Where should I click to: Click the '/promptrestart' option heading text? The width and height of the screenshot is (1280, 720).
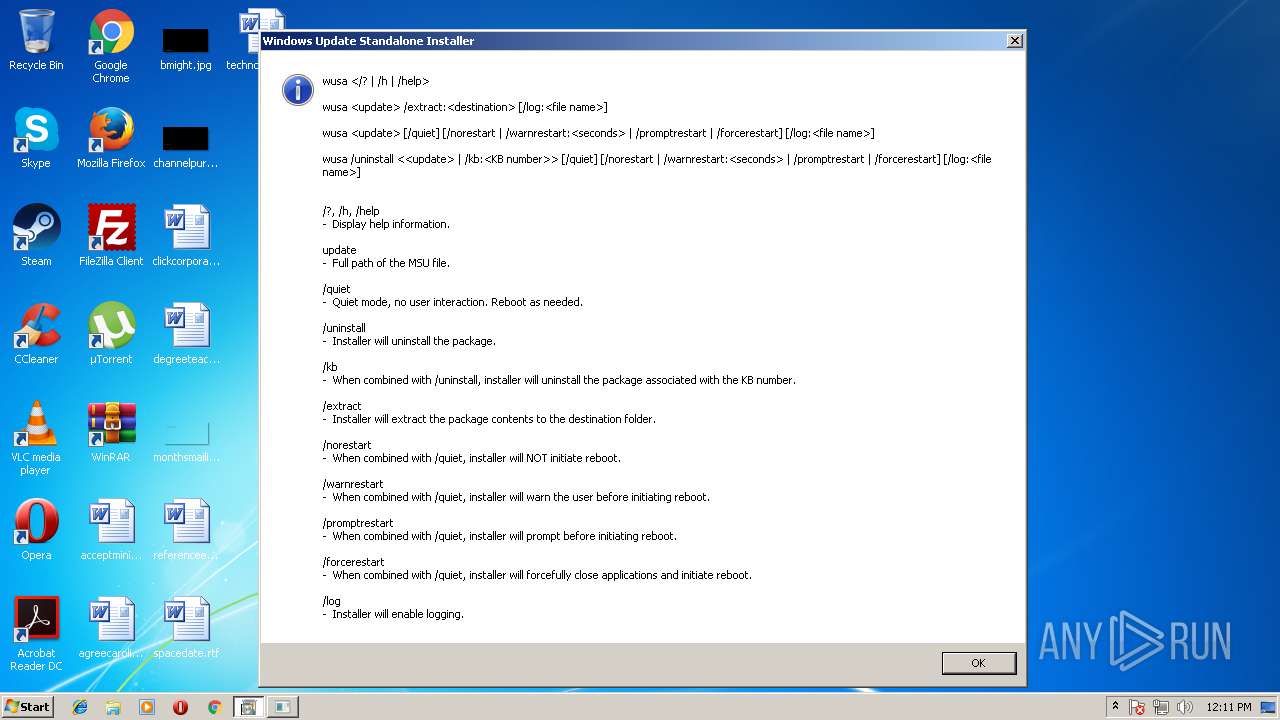(358, 523)
